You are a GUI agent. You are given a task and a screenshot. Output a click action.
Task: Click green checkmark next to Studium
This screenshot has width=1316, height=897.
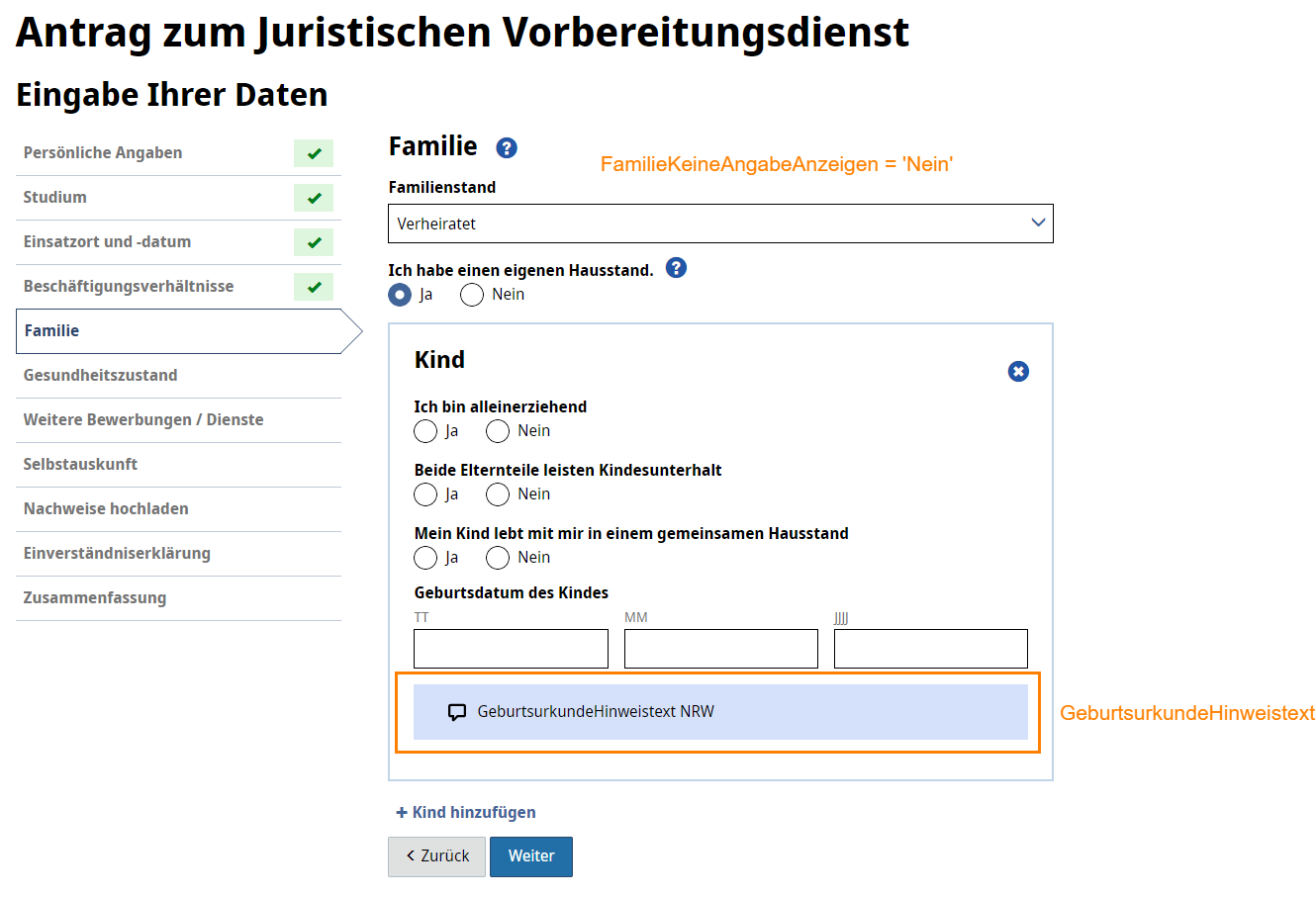click(x=314, y=198)
